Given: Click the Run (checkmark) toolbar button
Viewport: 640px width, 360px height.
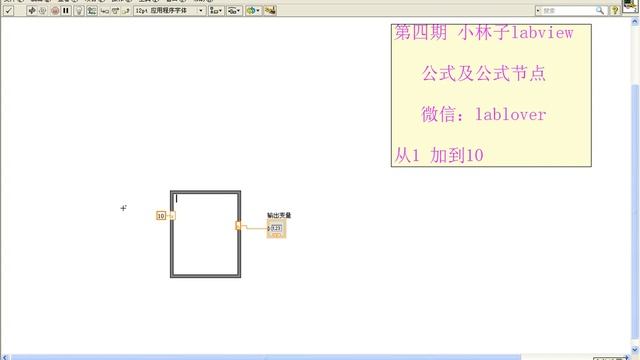Looking at the screenshot, I should pyautogui.click(x=8, y=11).
